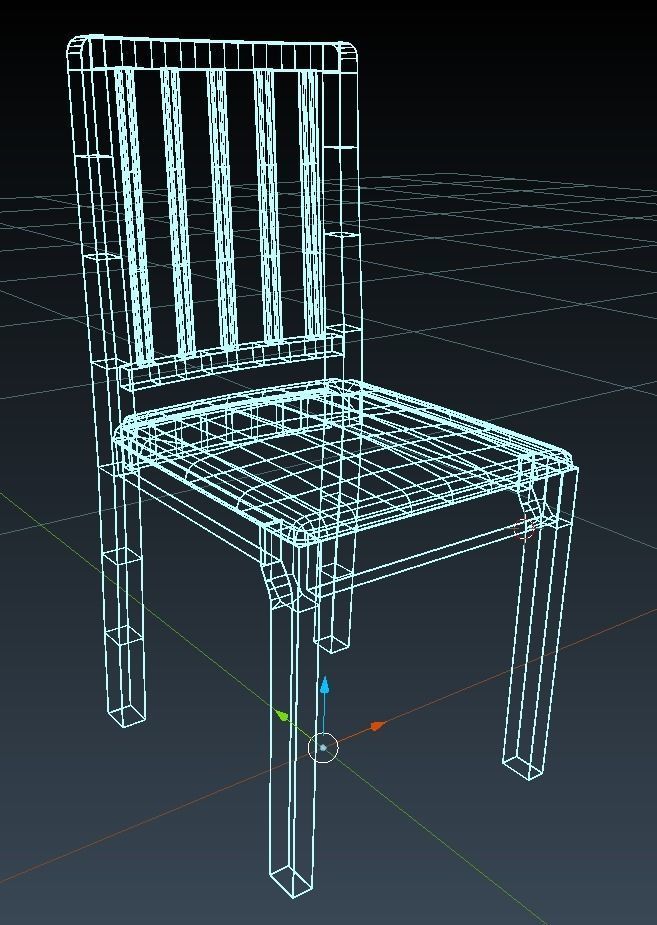Viewport: 657px width, 925px height.
Task: Click the green axis arrow of transform gizmo
Action: click(x=283, y=716)
